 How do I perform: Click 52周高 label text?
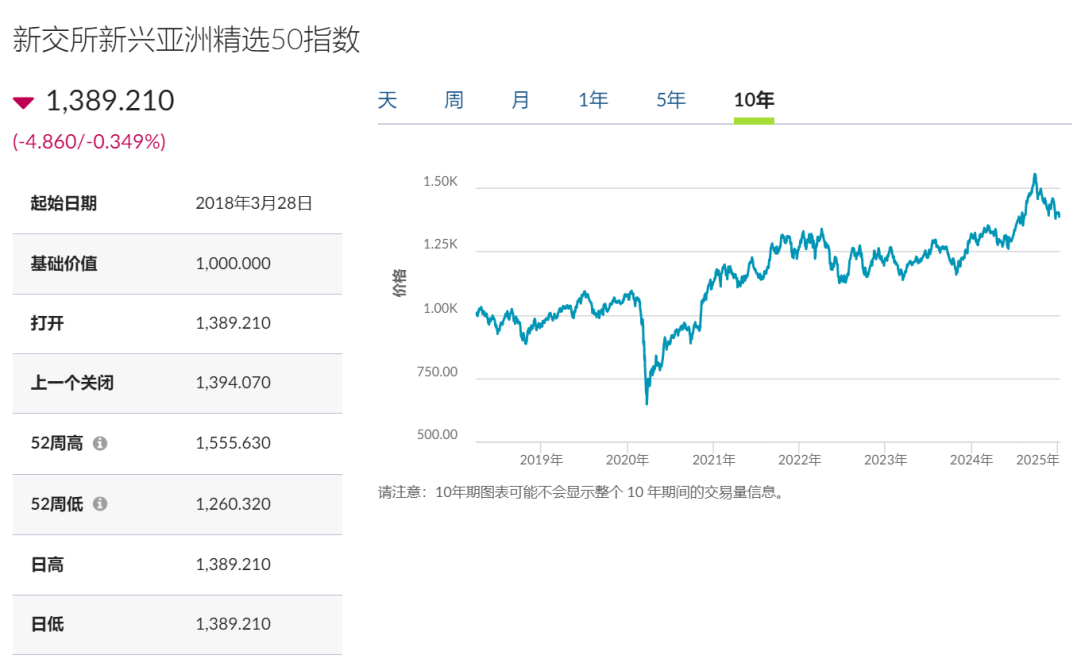[x=56, y=443]
